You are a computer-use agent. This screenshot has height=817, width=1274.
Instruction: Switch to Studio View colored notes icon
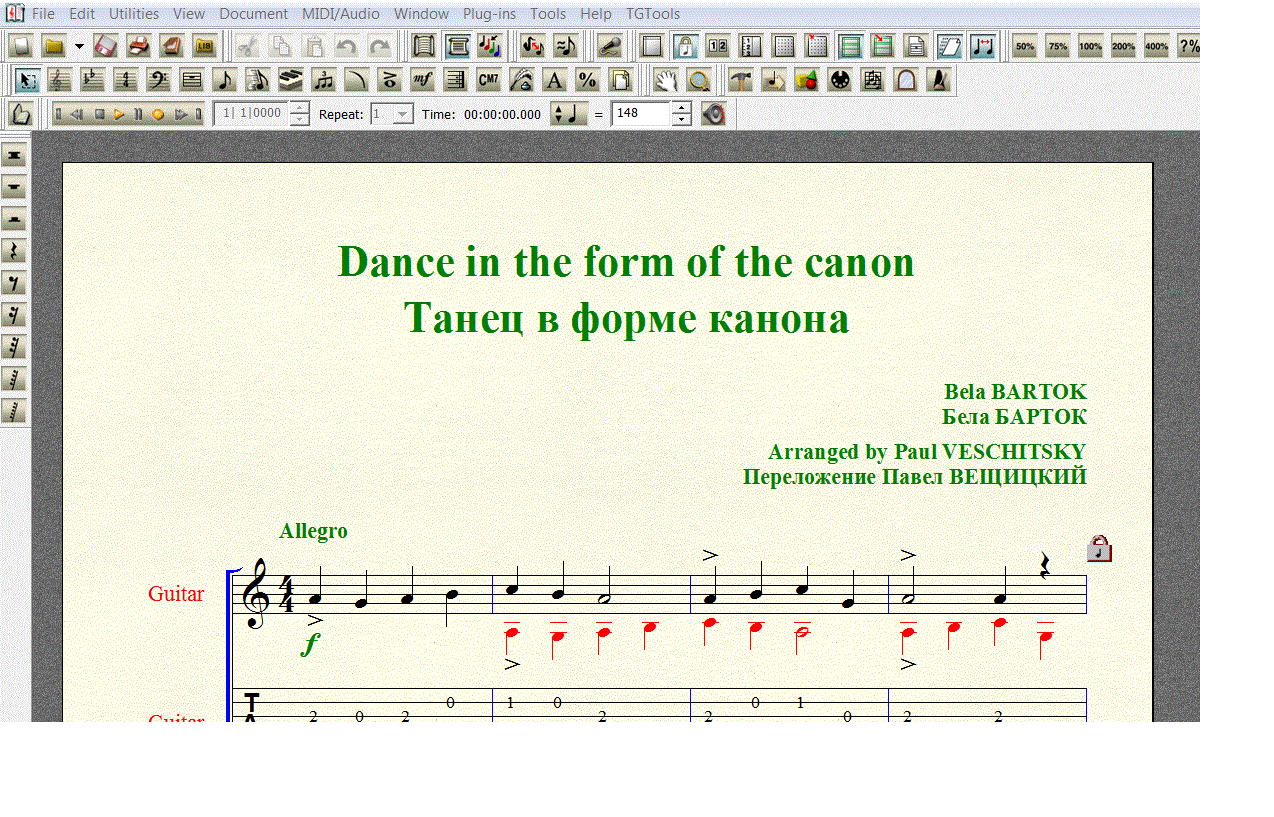[x=489, y=46]
